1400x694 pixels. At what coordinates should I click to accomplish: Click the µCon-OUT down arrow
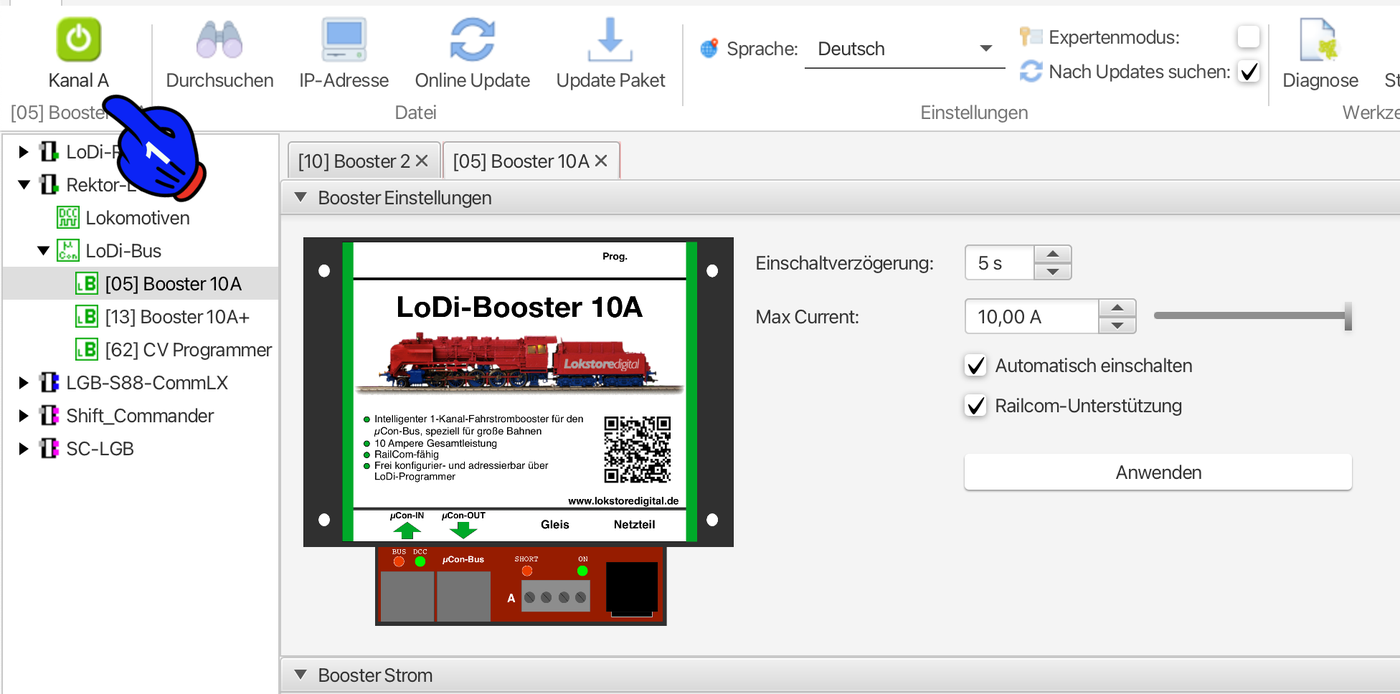(464, 530)
